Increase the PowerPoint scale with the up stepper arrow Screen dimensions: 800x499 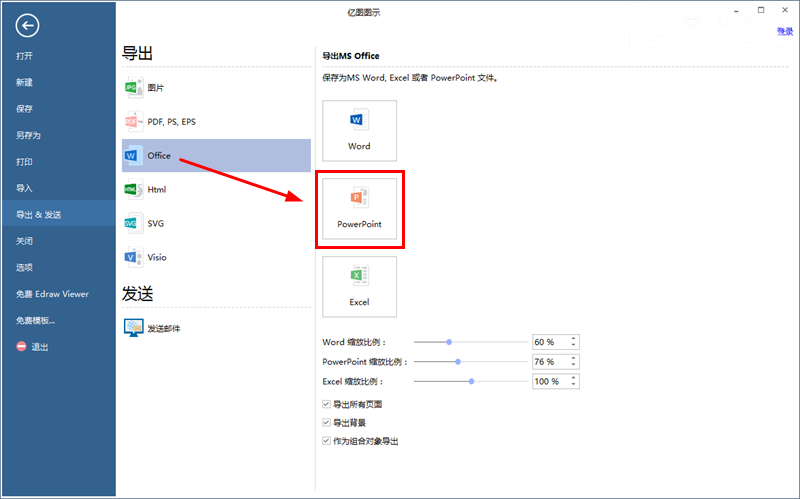pyautogui.click(x=573, y=358)
